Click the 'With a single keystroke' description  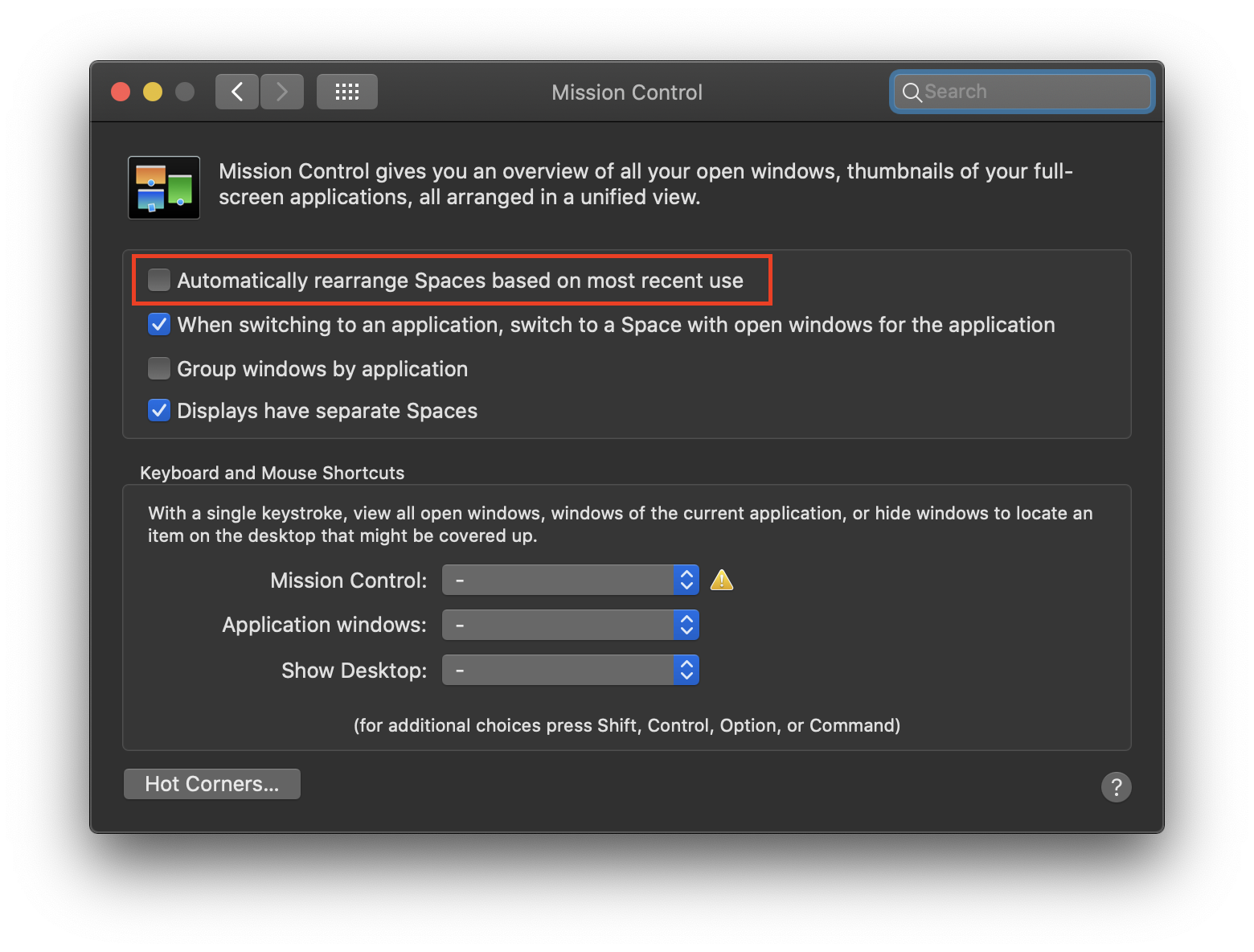[x=620, y=524]
